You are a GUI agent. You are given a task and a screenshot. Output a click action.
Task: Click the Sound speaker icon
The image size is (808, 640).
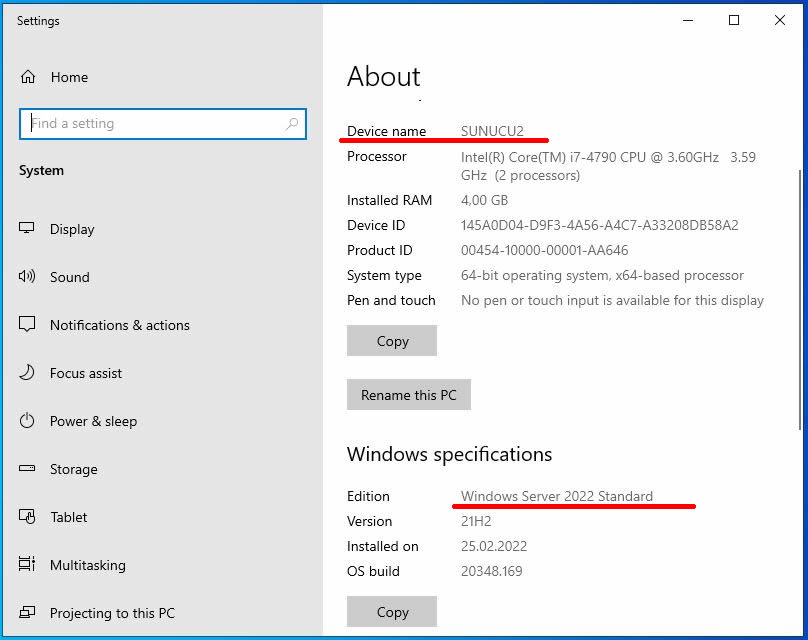click(x=27, y=276)
